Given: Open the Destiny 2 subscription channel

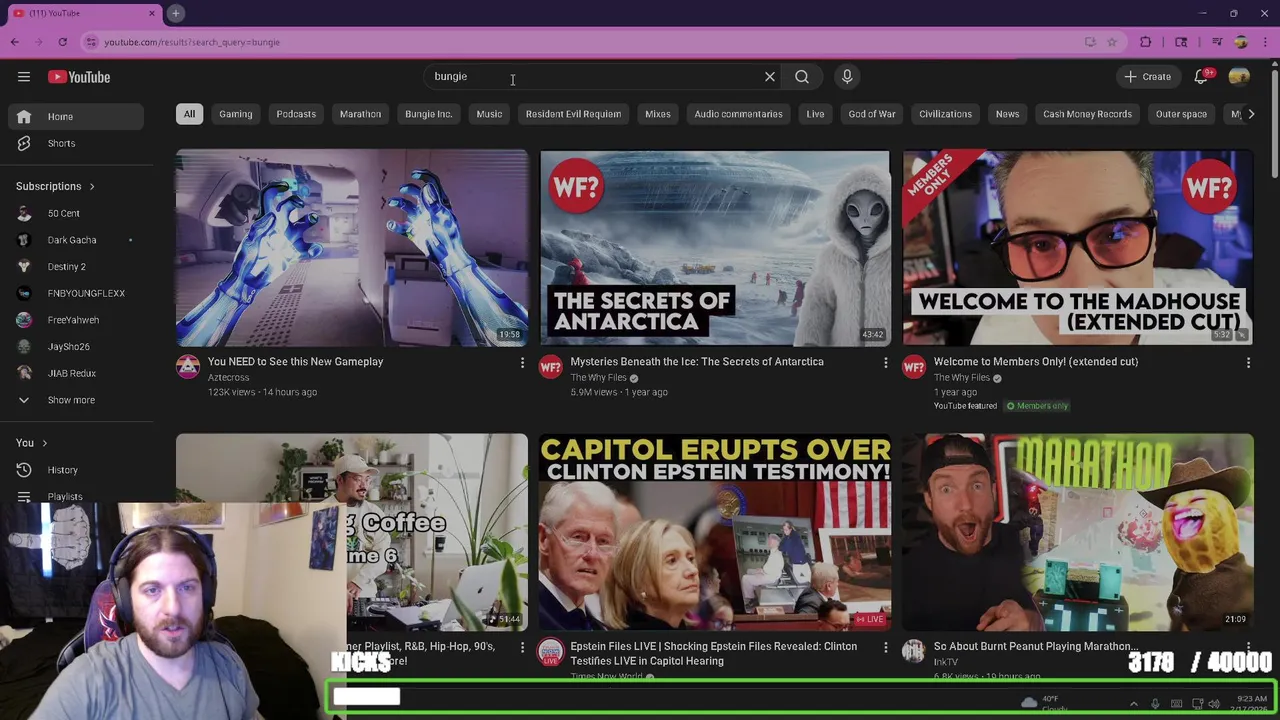Looking at the screenshot, I should click(x=77, y=267).
